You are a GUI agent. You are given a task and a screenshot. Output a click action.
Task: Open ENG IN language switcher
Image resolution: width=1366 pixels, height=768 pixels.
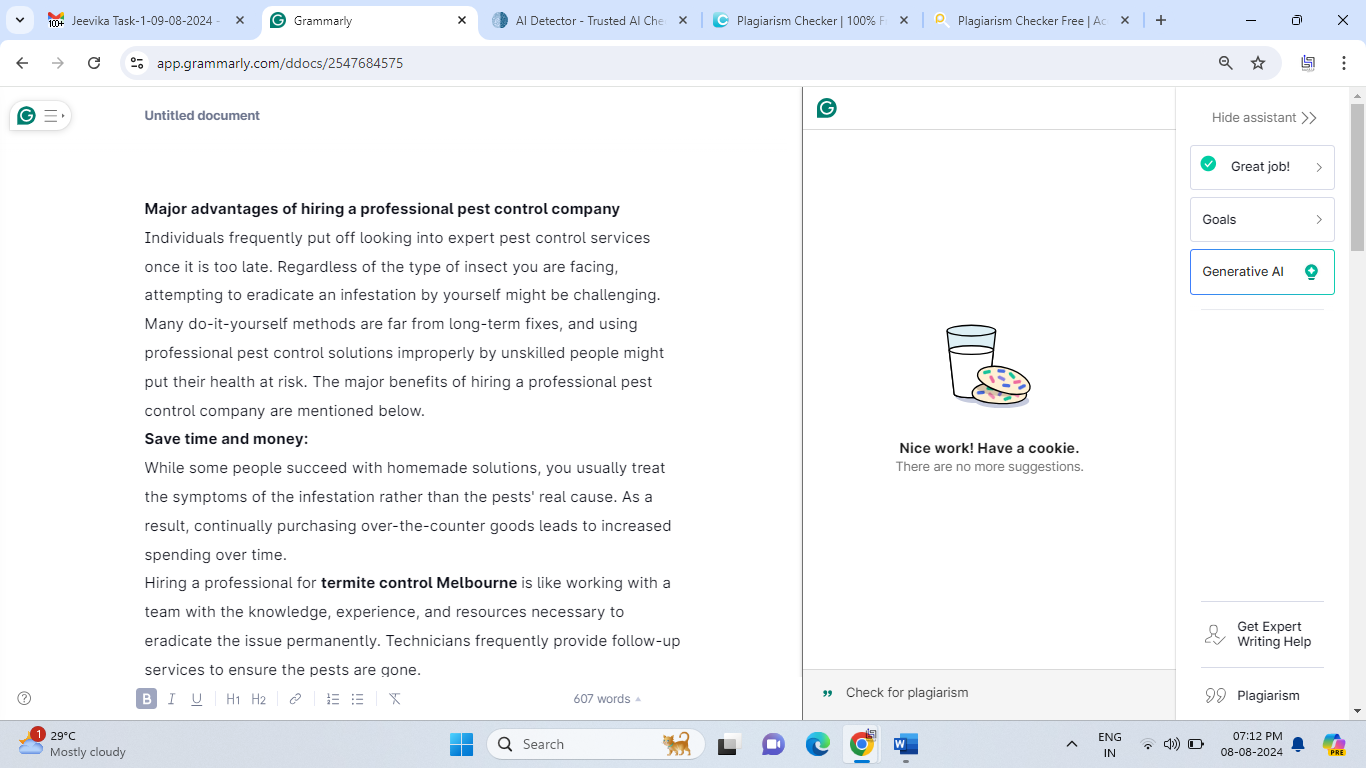[x=1110, y=744]
